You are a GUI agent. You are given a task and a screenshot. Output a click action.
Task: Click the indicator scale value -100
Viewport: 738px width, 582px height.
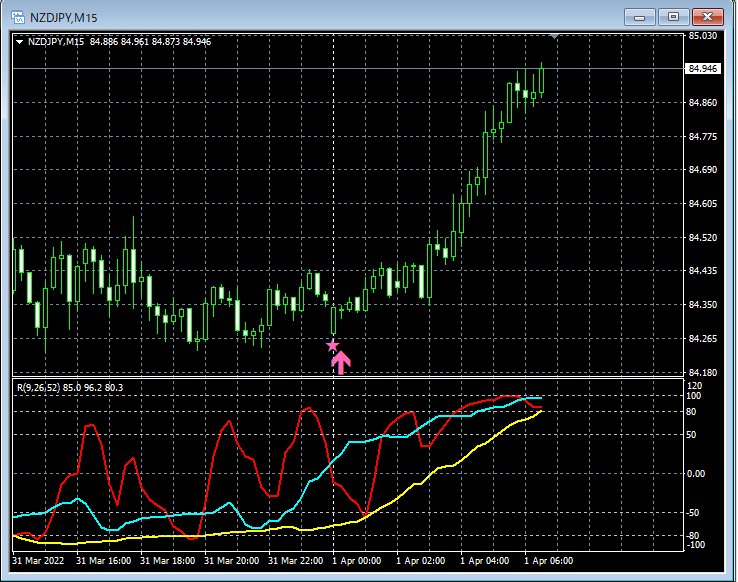[695, 545]
